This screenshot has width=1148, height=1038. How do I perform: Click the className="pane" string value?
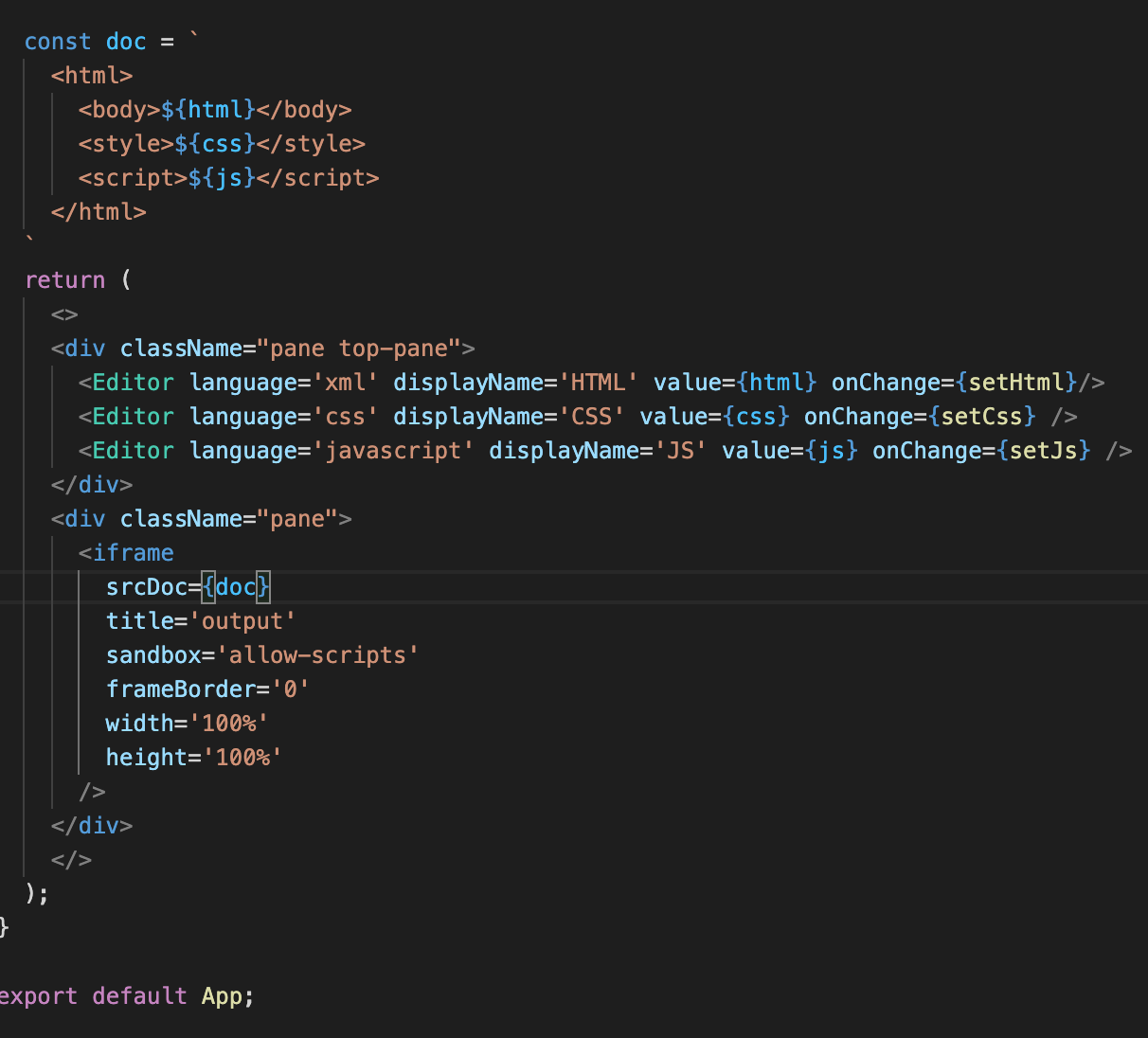point(297,519)
